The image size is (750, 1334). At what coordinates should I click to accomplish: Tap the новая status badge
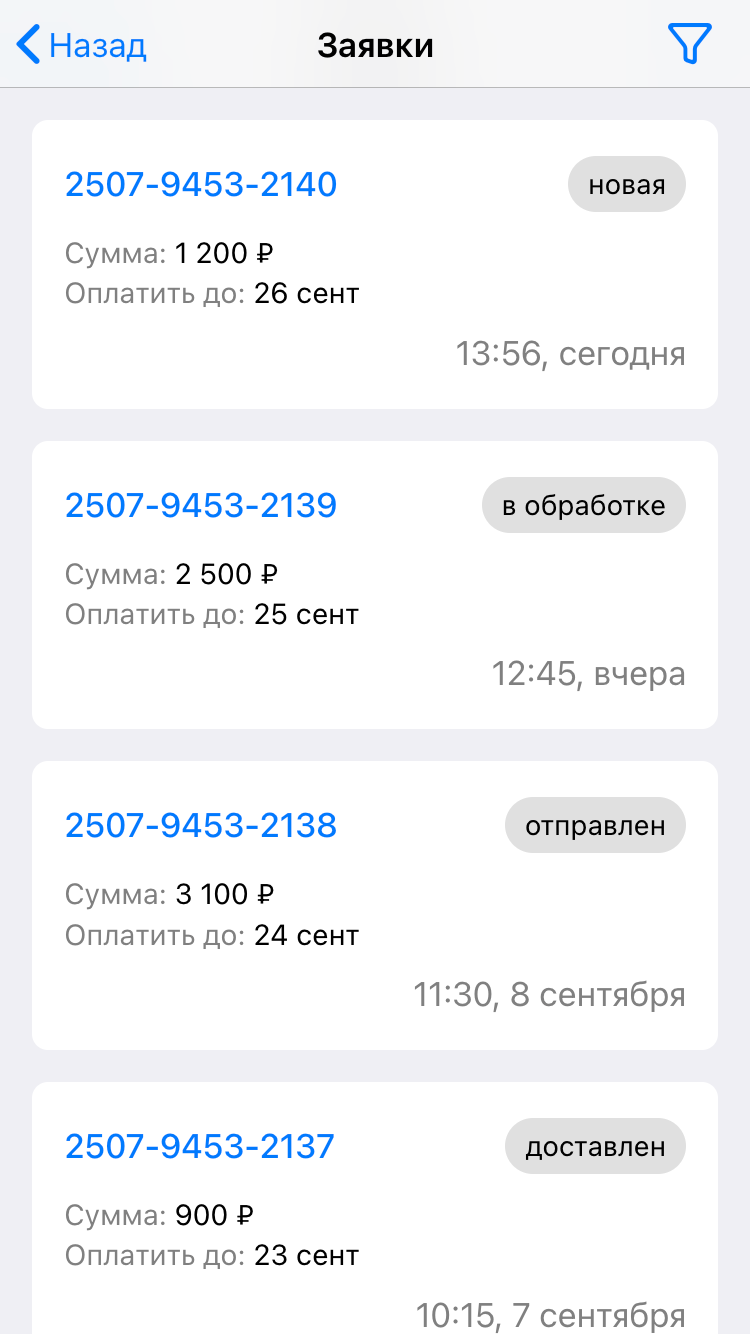tap(626, 185)
